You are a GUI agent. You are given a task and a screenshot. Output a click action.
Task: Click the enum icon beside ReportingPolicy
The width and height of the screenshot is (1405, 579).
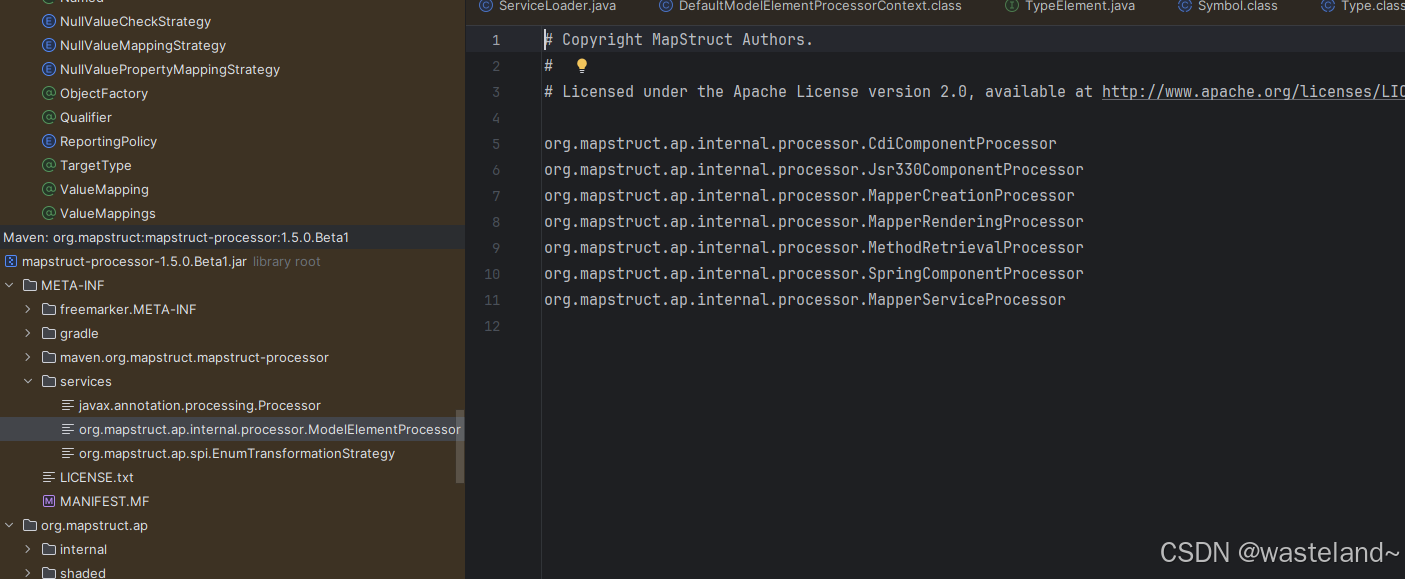[x=48, y=141]
